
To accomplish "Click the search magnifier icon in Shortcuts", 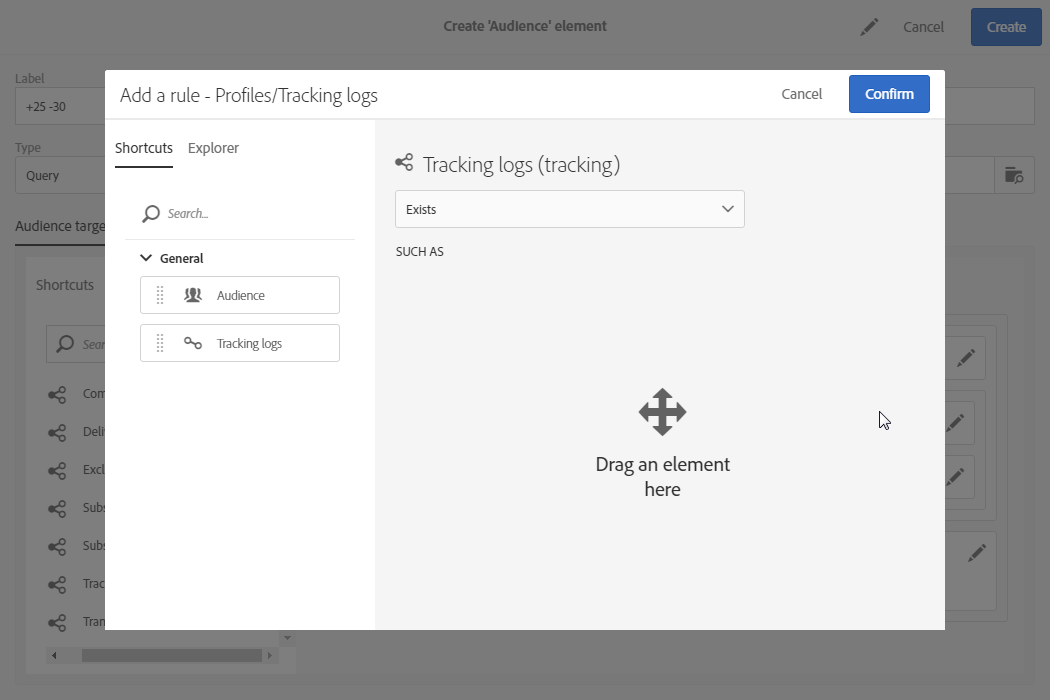I will 151,214.
